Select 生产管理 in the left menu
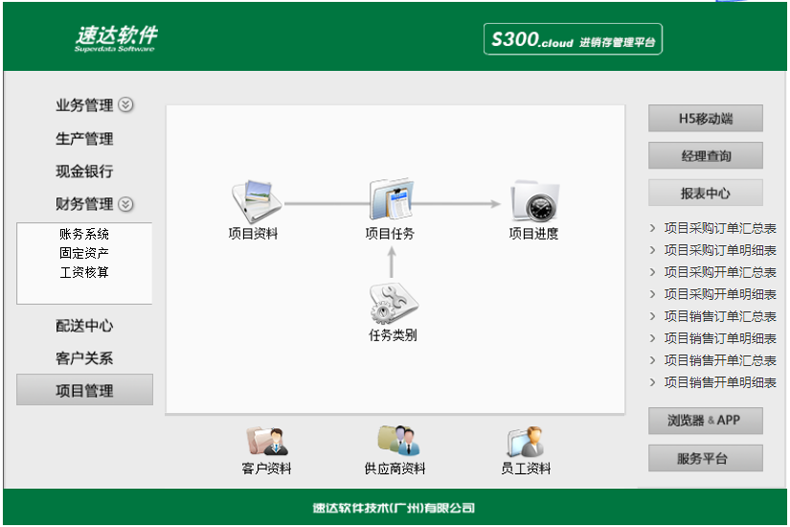This screenshot has height=527, width=790. (84, 139)
